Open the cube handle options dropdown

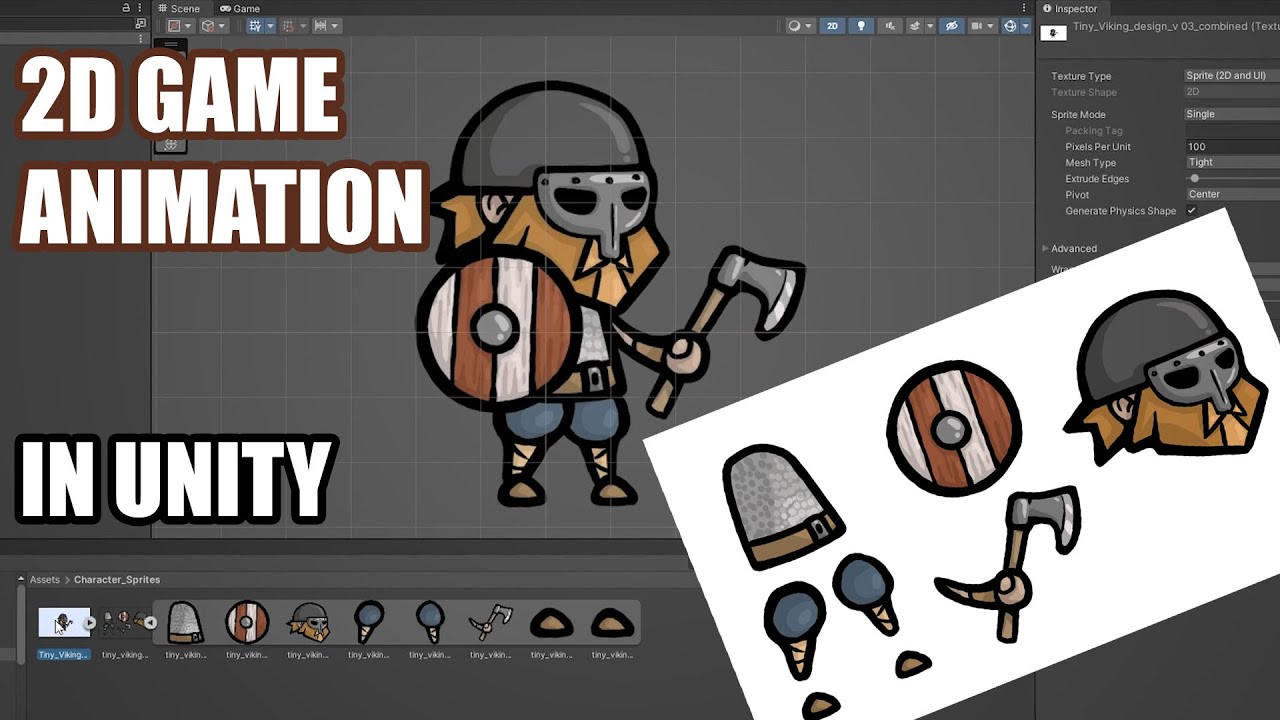(x=221, y=26)
